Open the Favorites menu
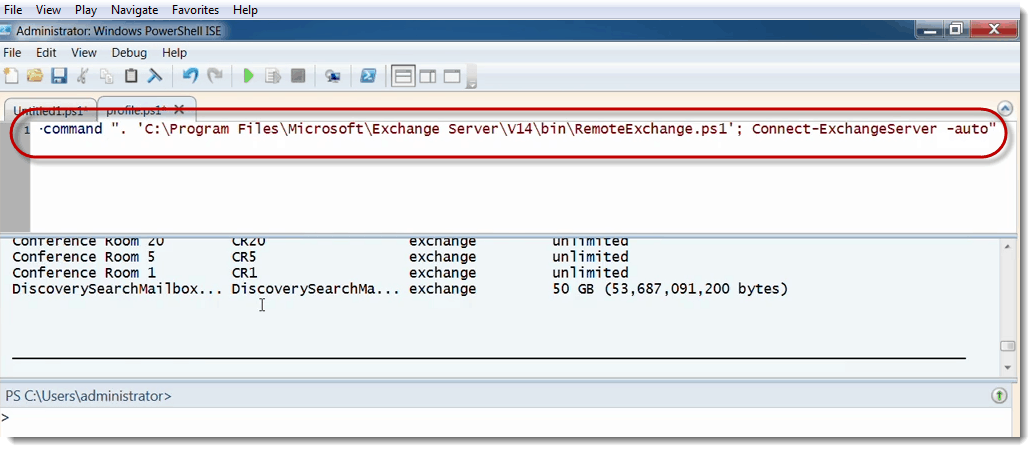The image size is (1035, 452). point(195,10)
